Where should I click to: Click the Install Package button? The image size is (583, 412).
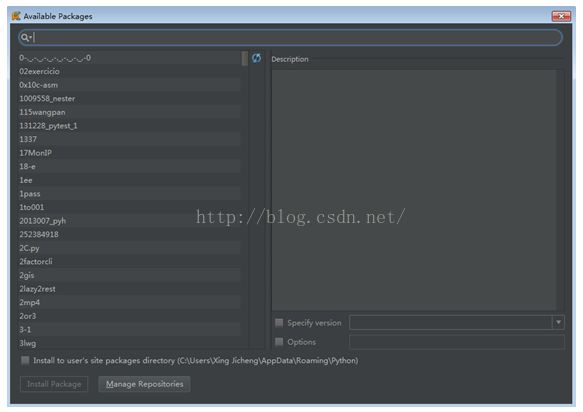pos(54,384)
